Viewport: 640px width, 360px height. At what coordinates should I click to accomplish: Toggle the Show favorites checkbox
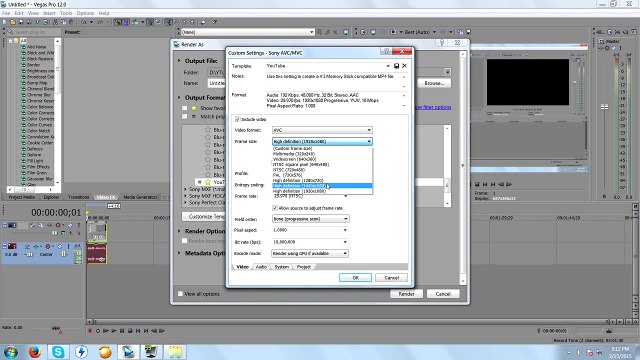click(x=184, y=108)
